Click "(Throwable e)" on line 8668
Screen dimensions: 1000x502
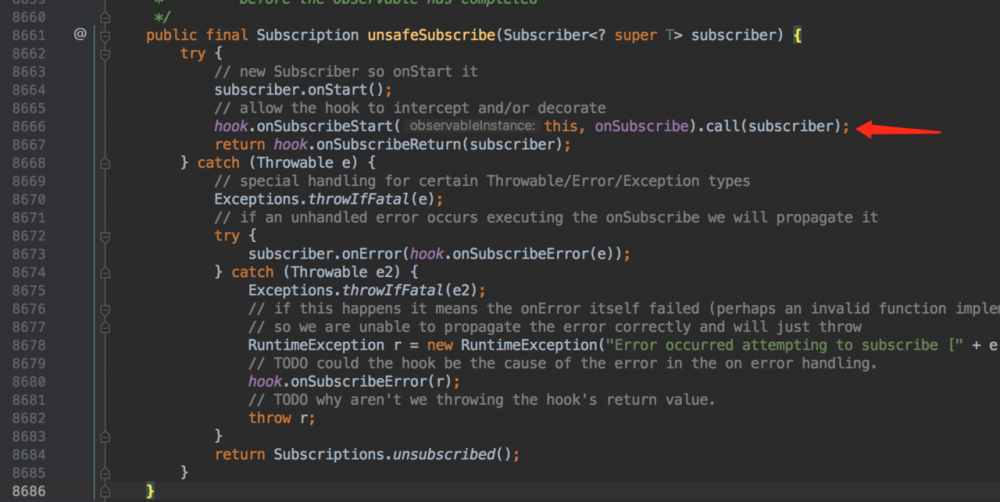pyautogui.click(x=304, y=163)
